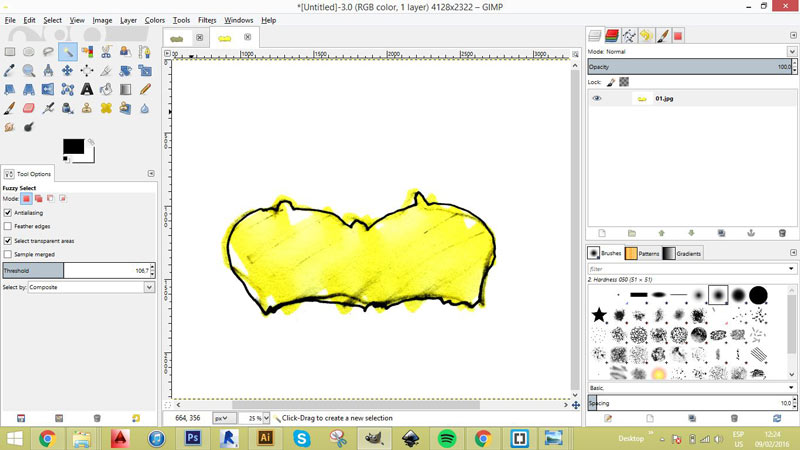Select the Fuzzy Select magic wand tool

[67, 52]
